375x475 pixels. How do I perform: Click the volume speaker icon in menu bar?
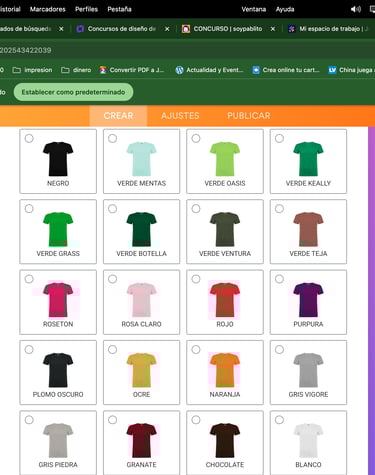(x=355, y=9)
